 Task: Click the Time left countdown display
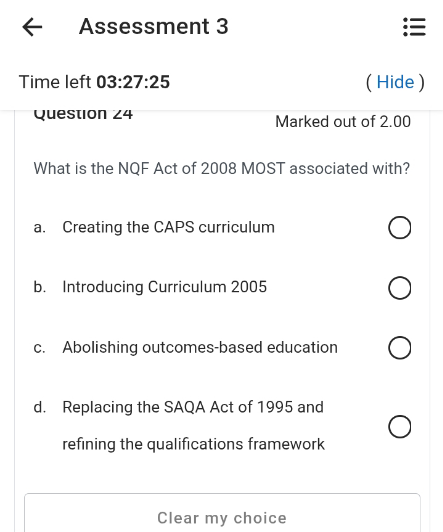point(94,82)
